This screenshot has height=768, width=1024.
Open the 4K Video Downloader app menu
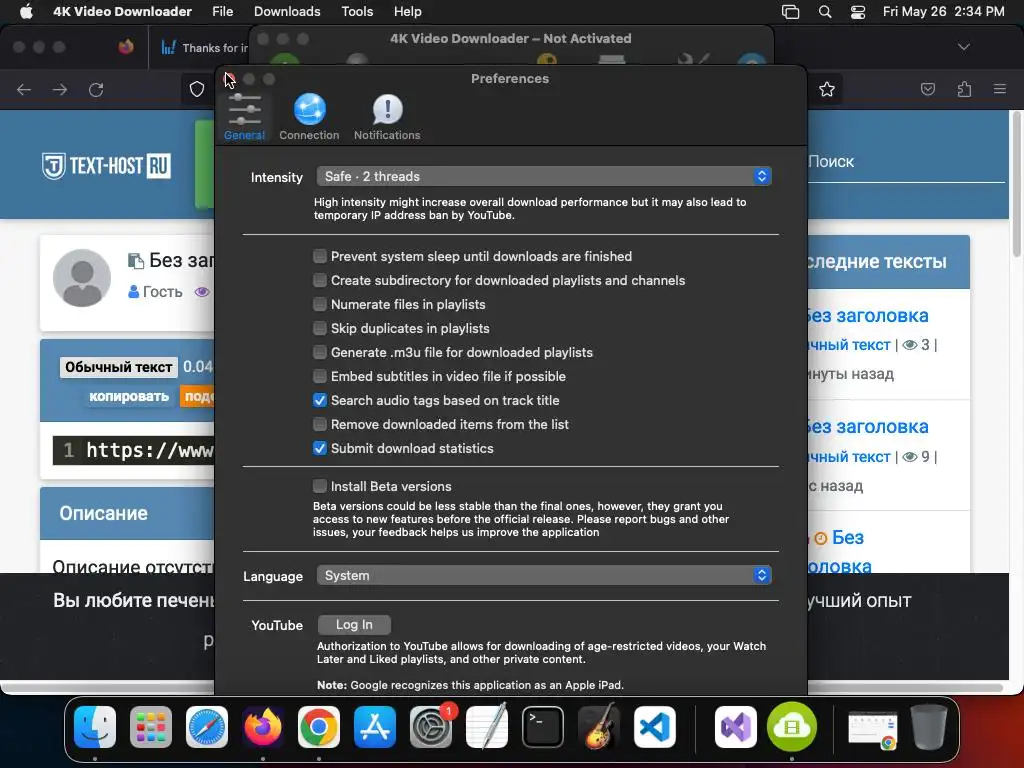(x=122, y=11)
